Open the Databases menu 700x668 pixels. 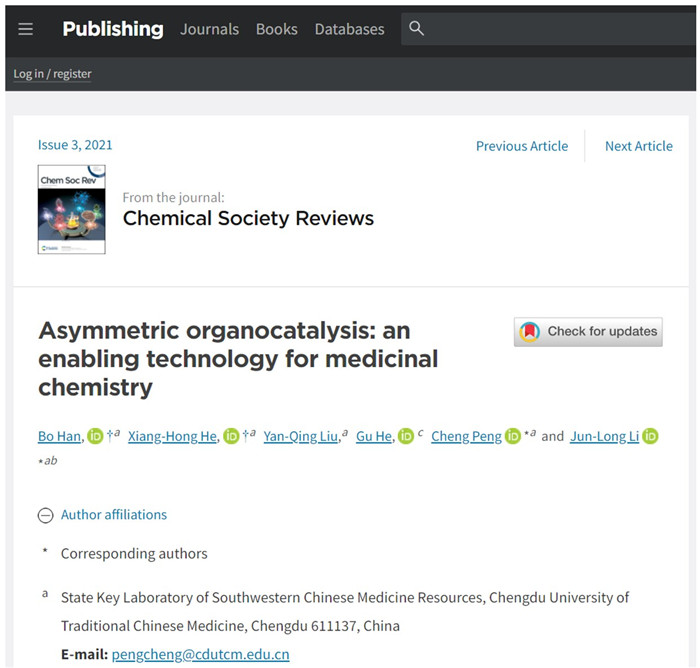(349, 29)
